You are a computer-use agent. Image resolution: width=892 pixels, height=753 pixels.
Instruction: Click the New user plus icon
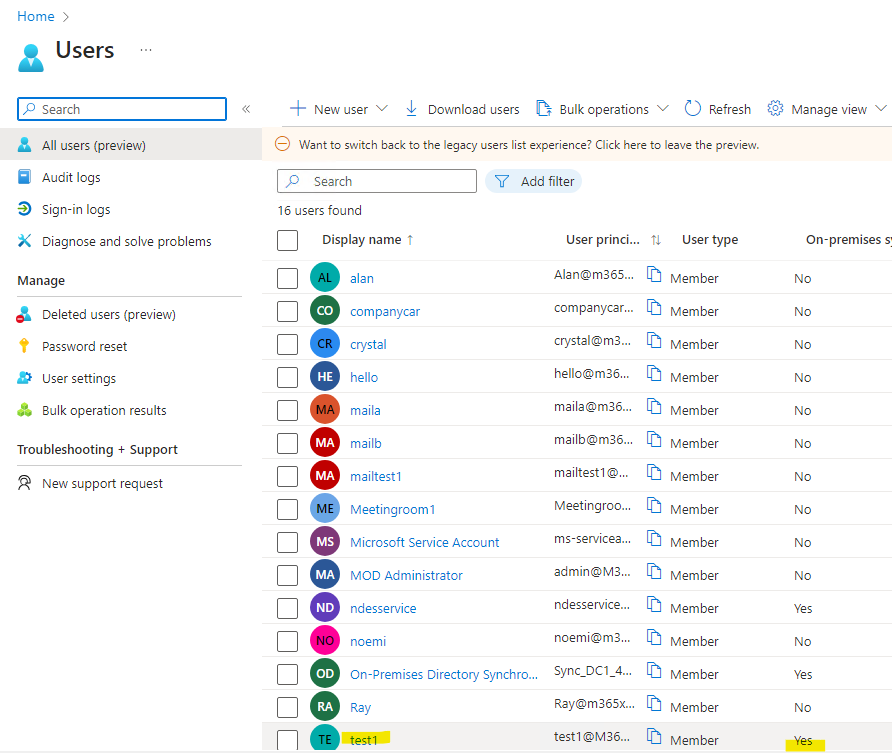click(x=298, y=108)
